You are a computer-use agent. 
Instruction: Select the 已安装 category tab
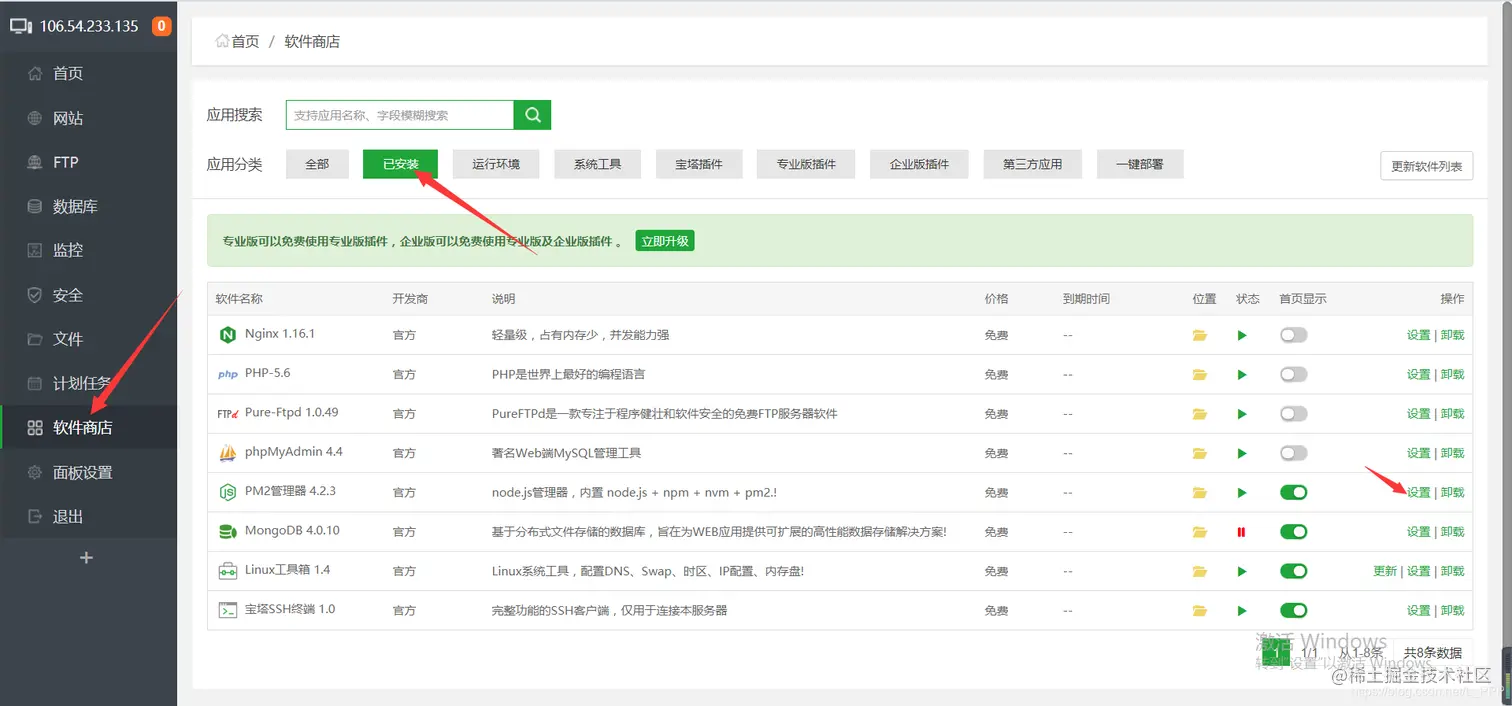400,164
